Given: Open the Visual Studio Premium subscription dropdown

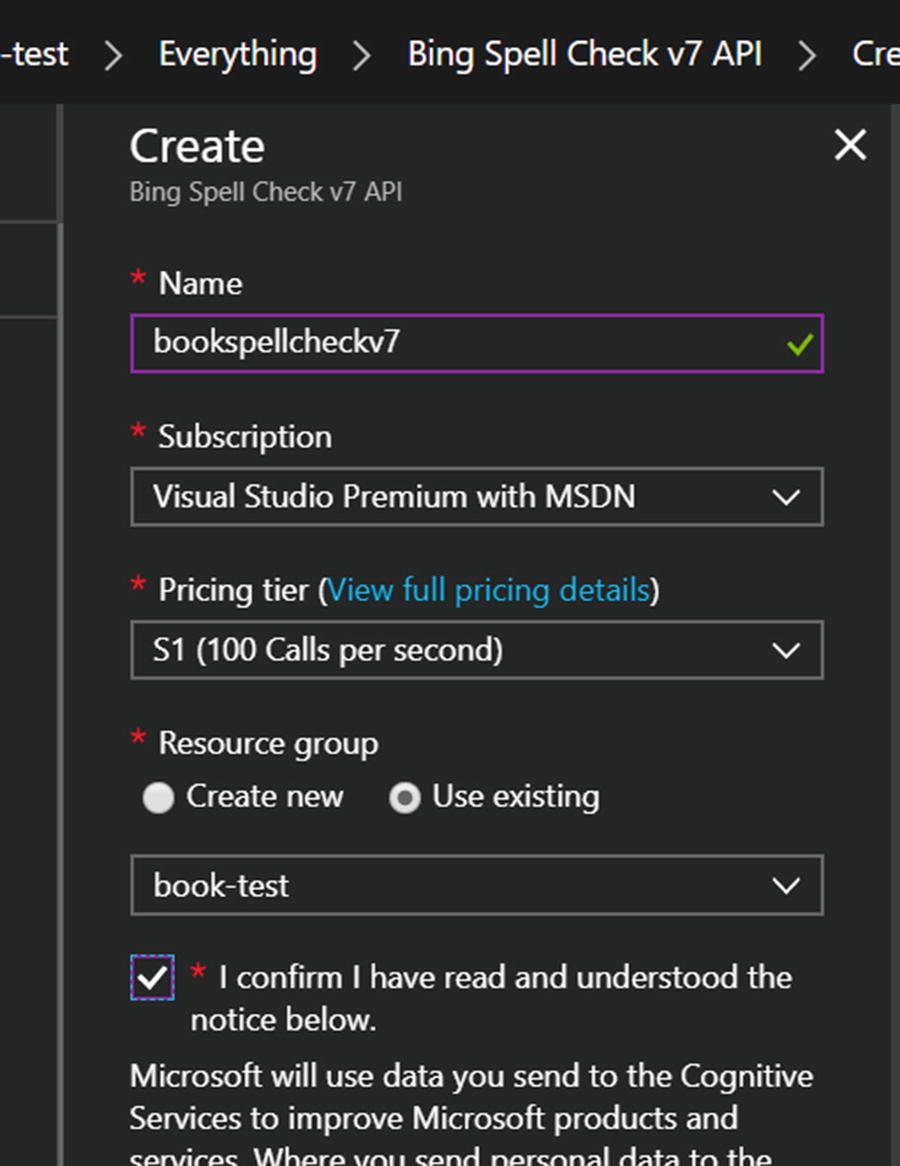Looking at the screenshot, I should tap(450, 497).
